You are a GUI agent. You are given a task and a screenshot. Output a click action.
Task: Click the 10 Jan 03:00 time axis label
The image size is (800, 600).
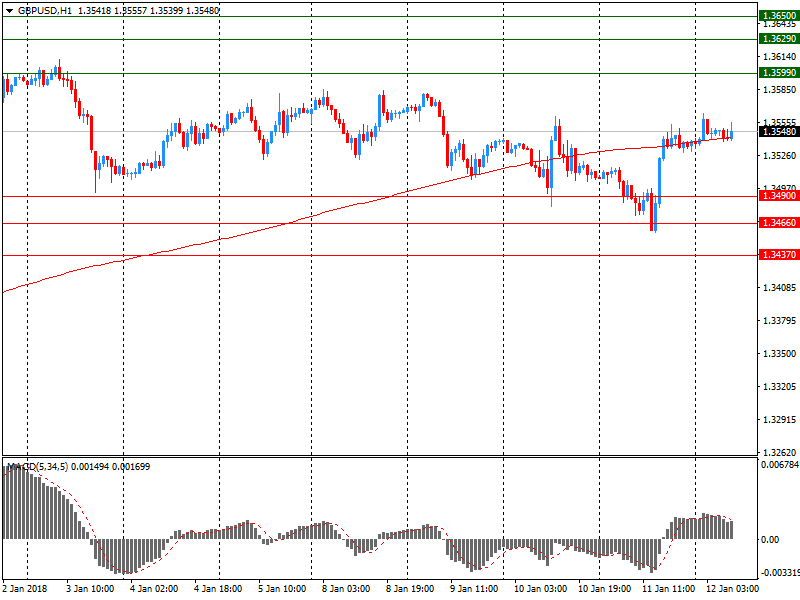coord(541,588)
